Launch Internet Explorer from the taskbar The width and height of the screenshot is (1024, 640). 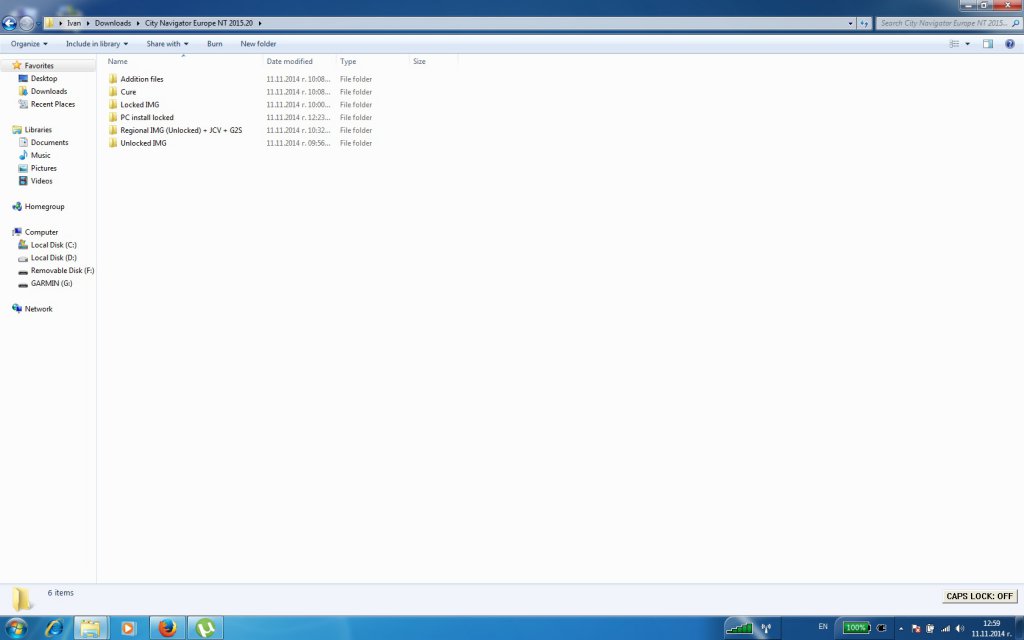pos(54,628)
